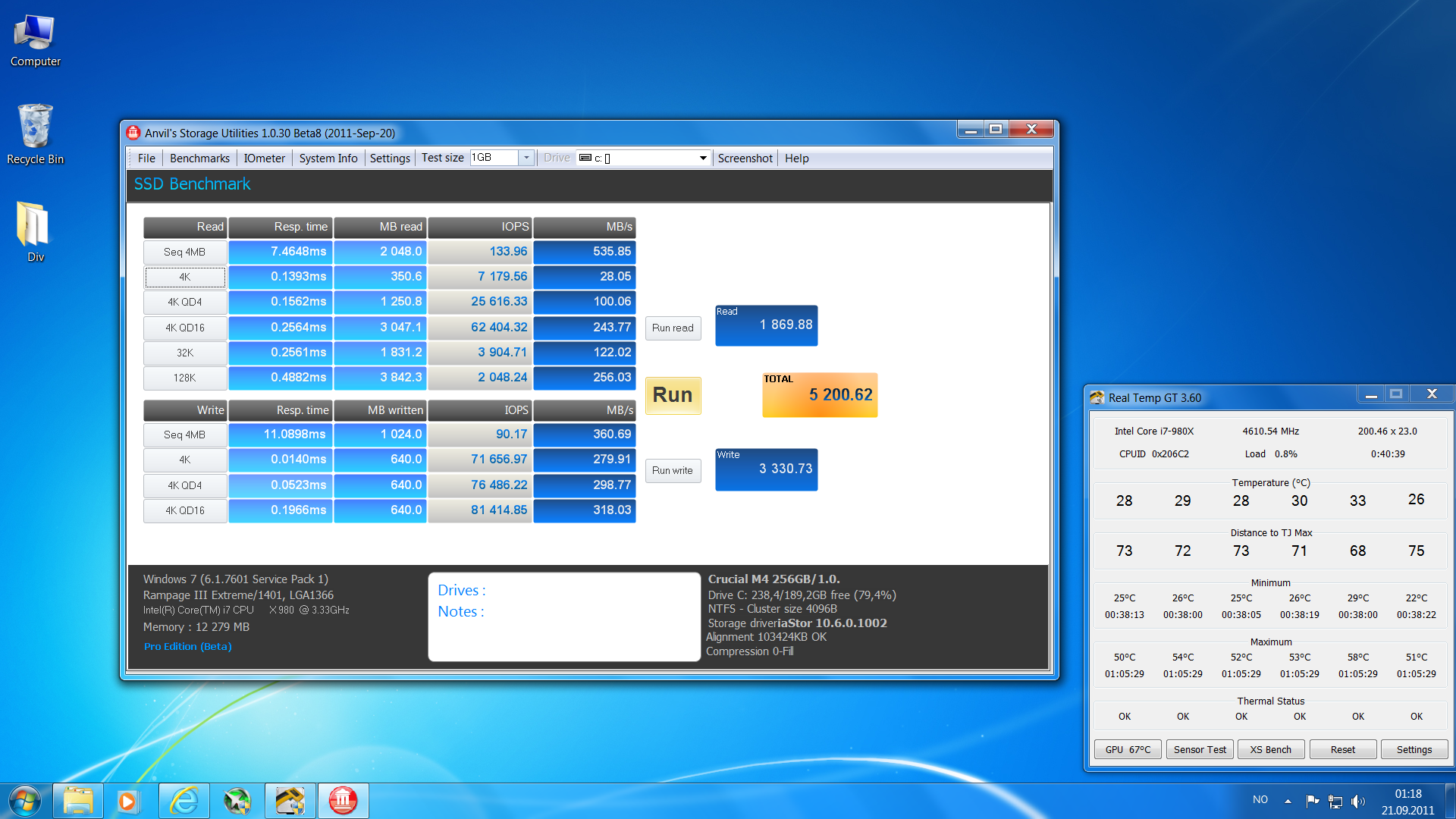Screen dimensions: 1456x819
Task: Launch Windows Media Player taskbar icon
Action: click(x=128, y=801)
